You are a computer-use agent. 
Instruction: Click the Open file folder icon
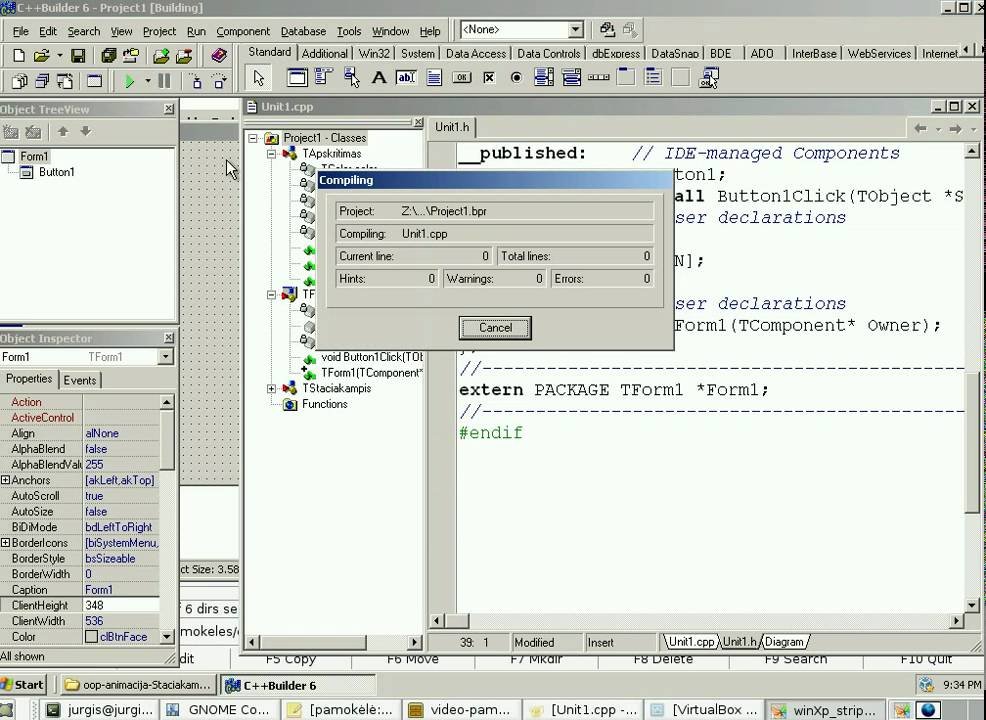pos(42,56)
